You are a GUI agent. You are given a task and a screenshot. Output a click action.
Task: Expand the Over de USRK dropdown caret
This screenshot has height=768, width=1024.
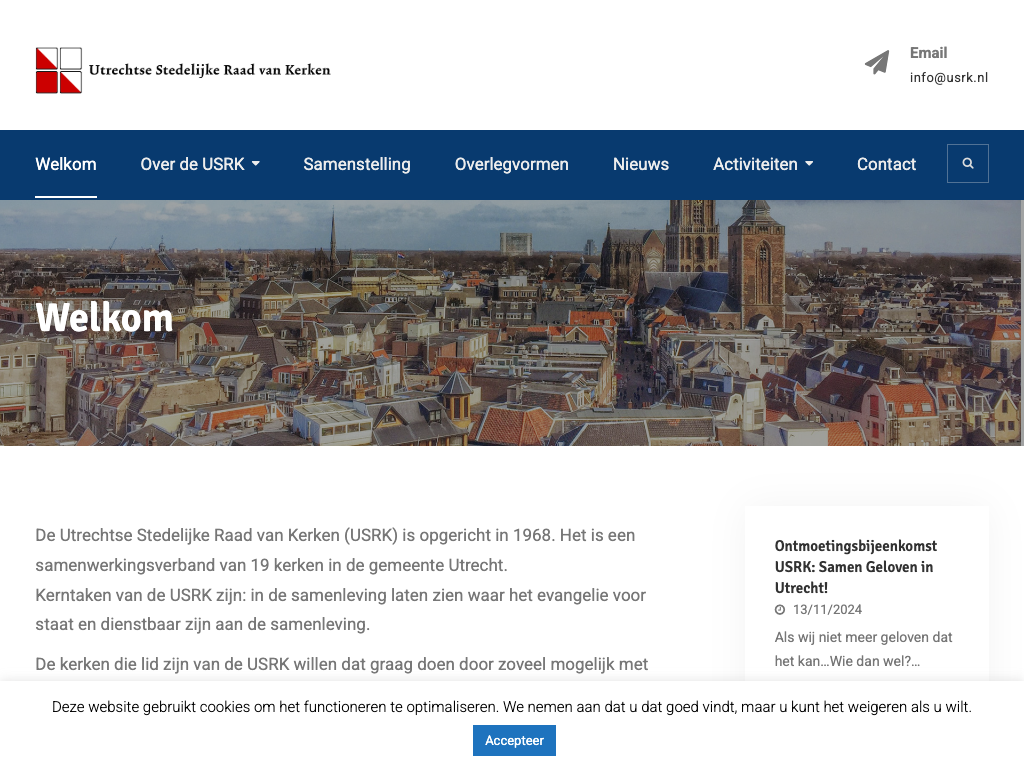[256, 164]
